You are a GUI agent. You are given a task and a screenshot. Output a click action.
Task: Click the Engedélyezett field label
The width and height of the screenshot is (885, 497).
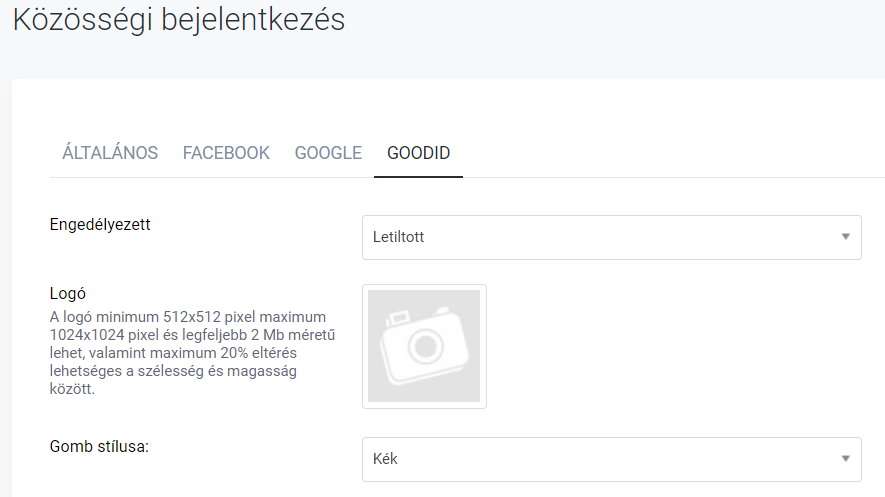(x=100, y=225)
